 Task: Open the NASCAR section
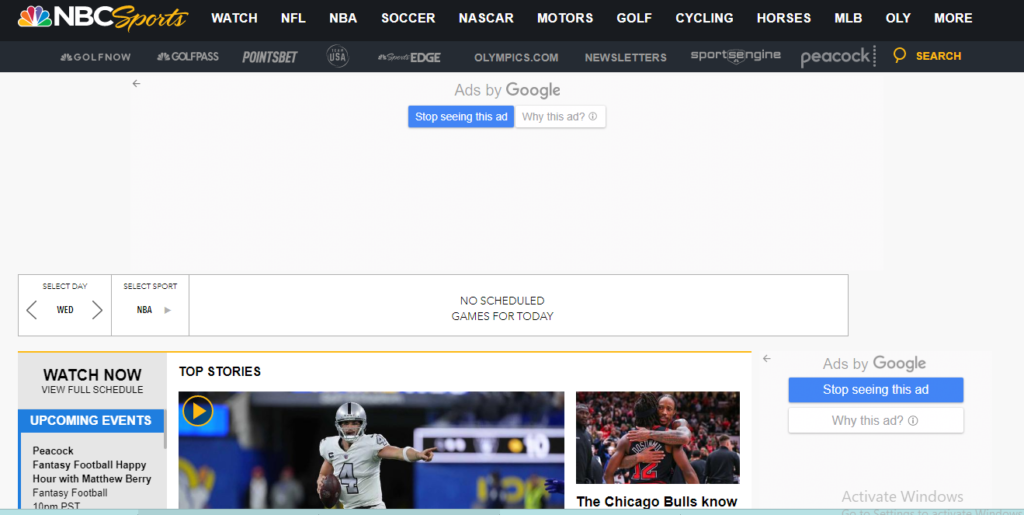pos(486,18)
